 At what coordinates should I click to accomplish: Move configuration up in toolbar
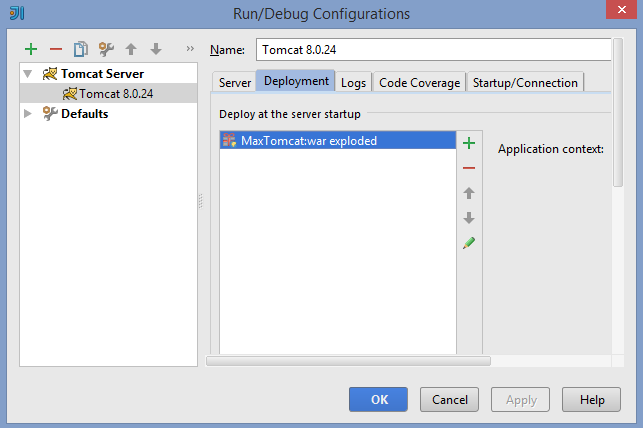pos(131,49)
